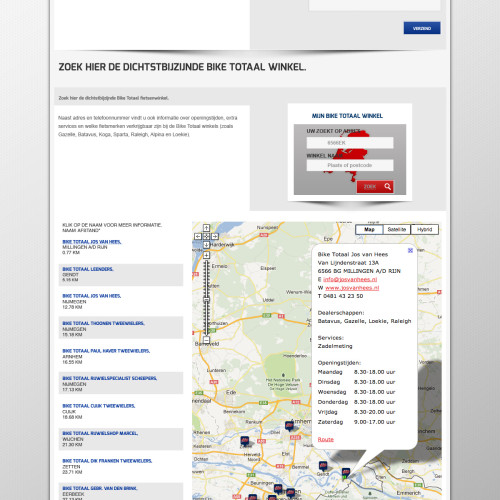Screen dimensions: 500x500
Task: Switch the map to Hybrid view
Action: tap(424, 229)
